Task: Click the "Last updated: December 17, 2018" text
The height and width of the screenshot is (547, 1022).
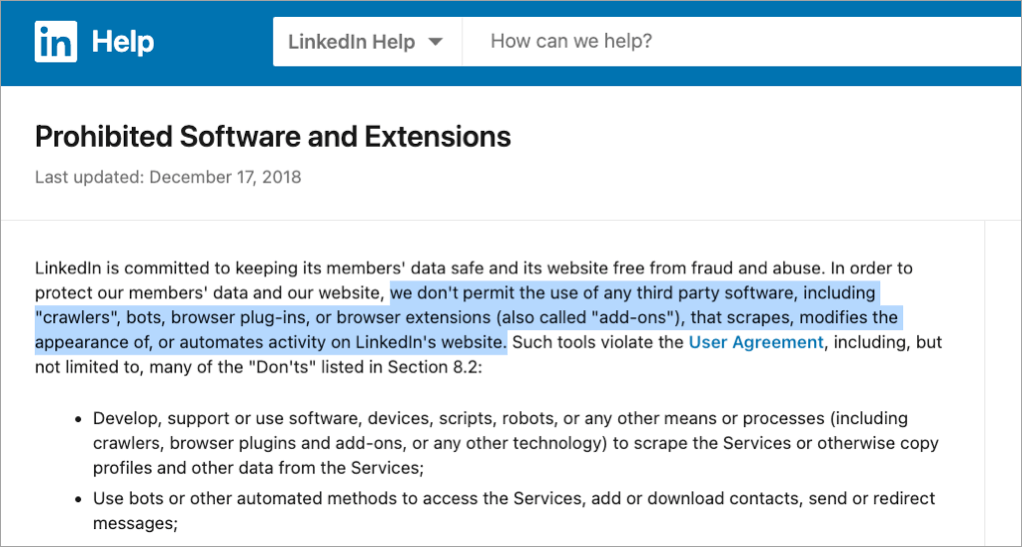Action: pyautogui.click(x=168, y=177)
